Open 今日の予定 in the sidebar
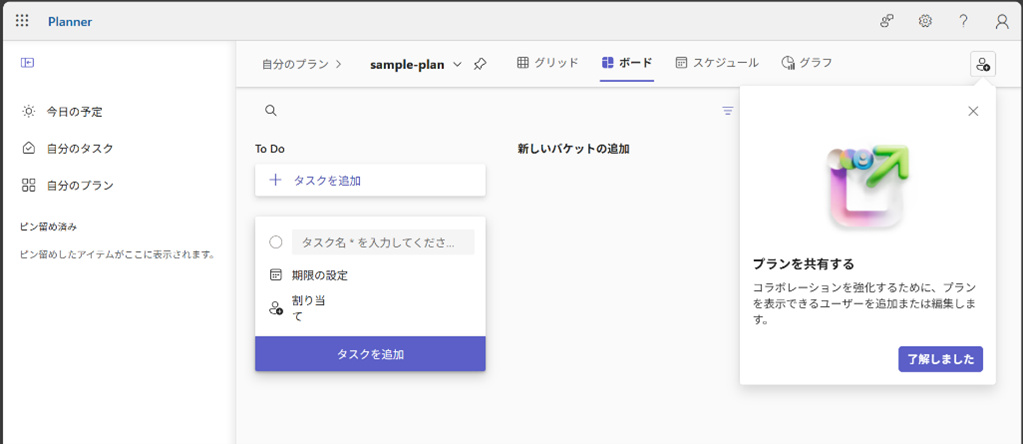The height and width of the screenshot is (444, 1023). (74, 112)
